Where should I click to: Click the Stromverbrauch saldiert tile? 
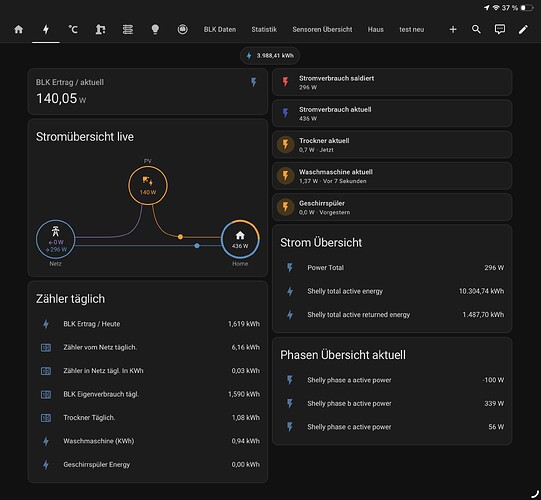coord(392,82)
